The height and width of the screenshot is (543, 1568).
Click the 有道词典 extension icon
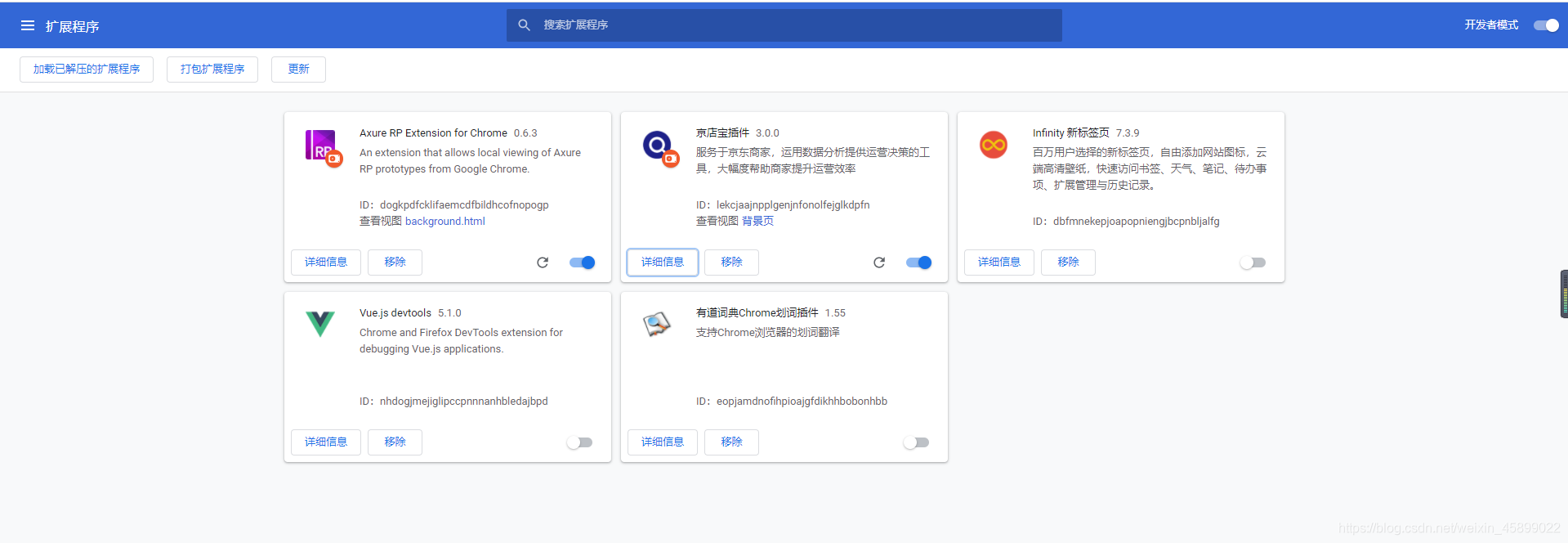click(x=657, y=324)
